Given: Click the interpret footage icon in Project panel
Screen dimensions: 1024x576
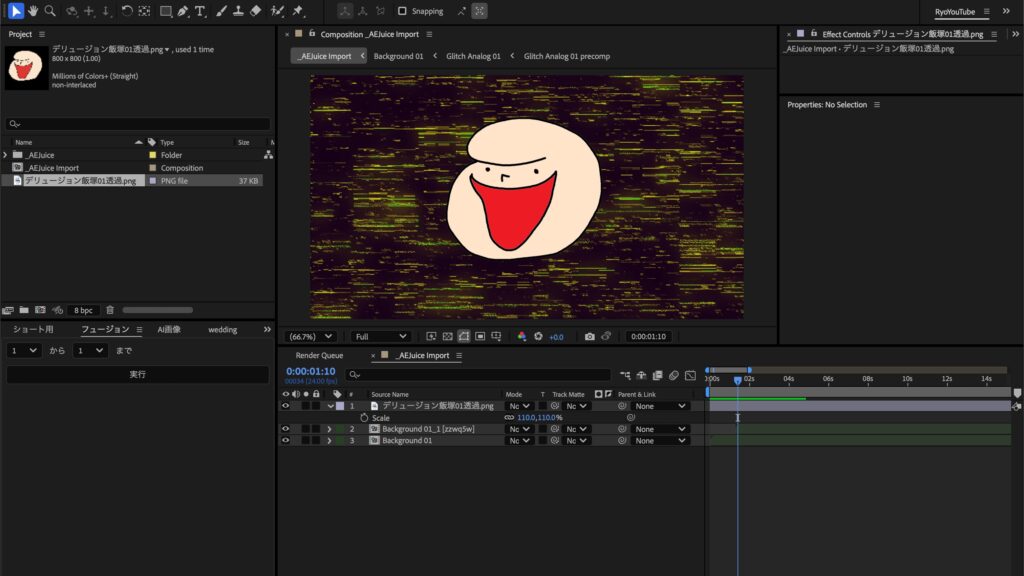Looking at the screenshot, I should coord(8,310).
